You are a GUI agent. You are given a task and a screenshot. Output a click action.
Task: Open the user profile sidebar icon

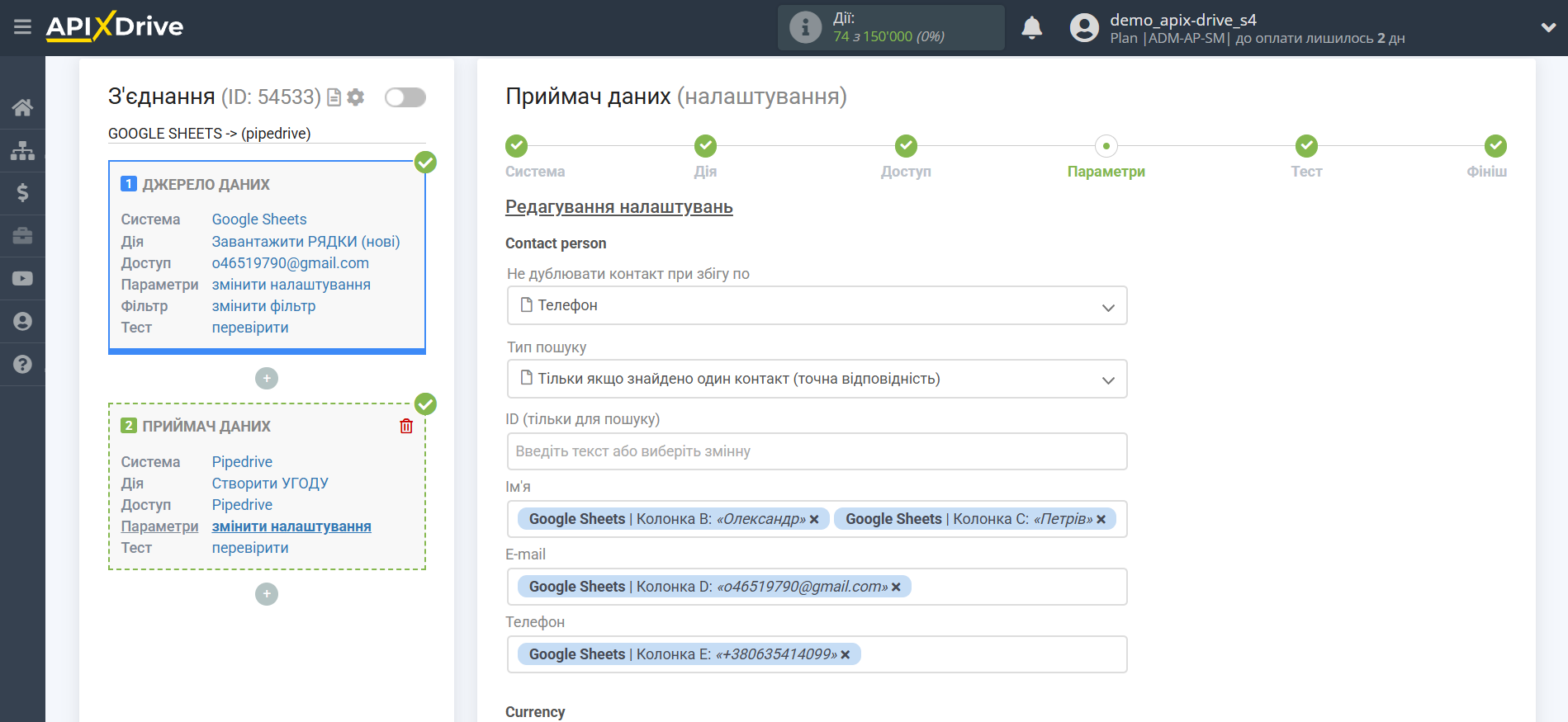[22, 322]
